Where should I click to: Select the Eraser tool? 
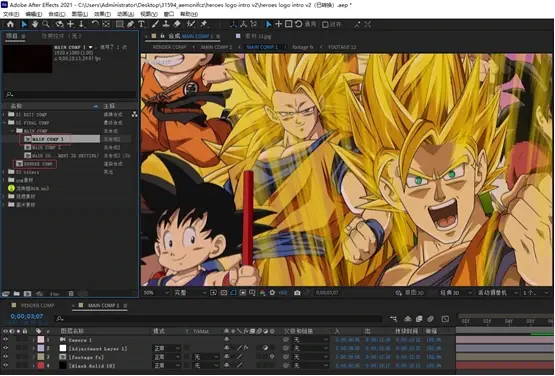pos(177,24)
